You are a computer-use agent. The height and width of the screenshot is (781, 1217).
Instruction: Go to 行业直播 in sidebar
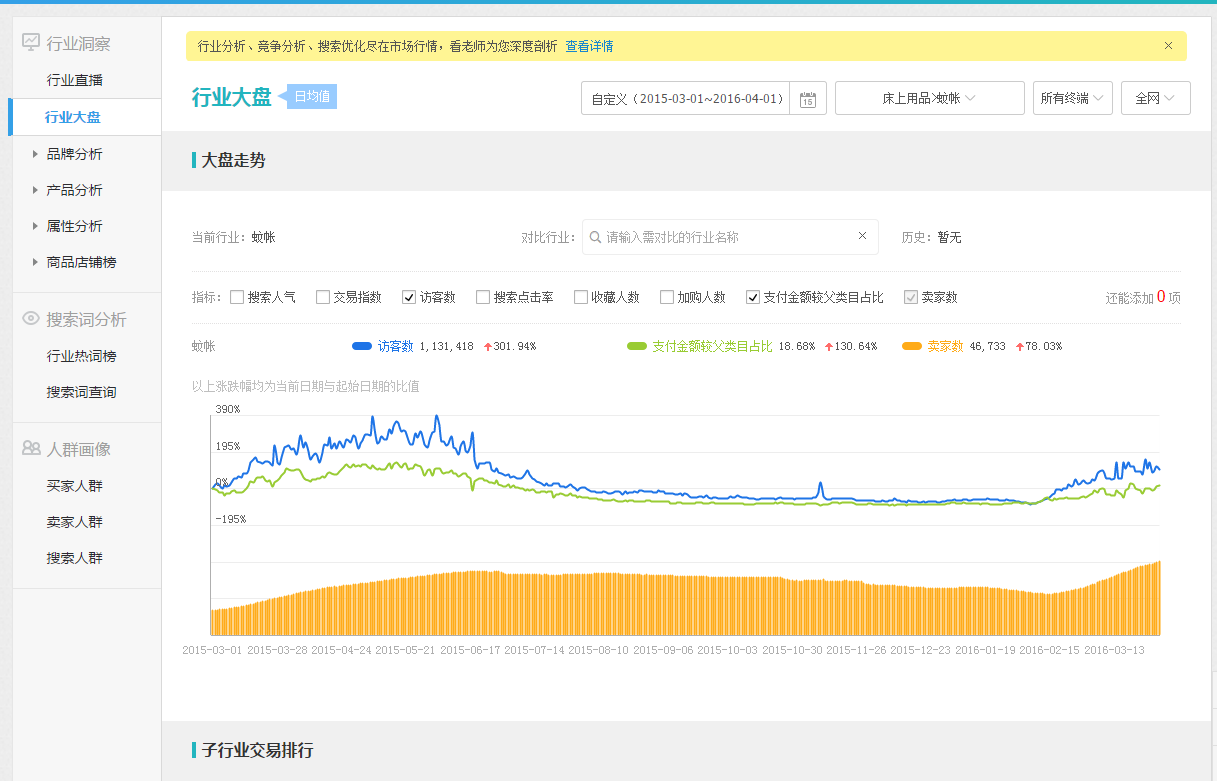click(74, 80)
